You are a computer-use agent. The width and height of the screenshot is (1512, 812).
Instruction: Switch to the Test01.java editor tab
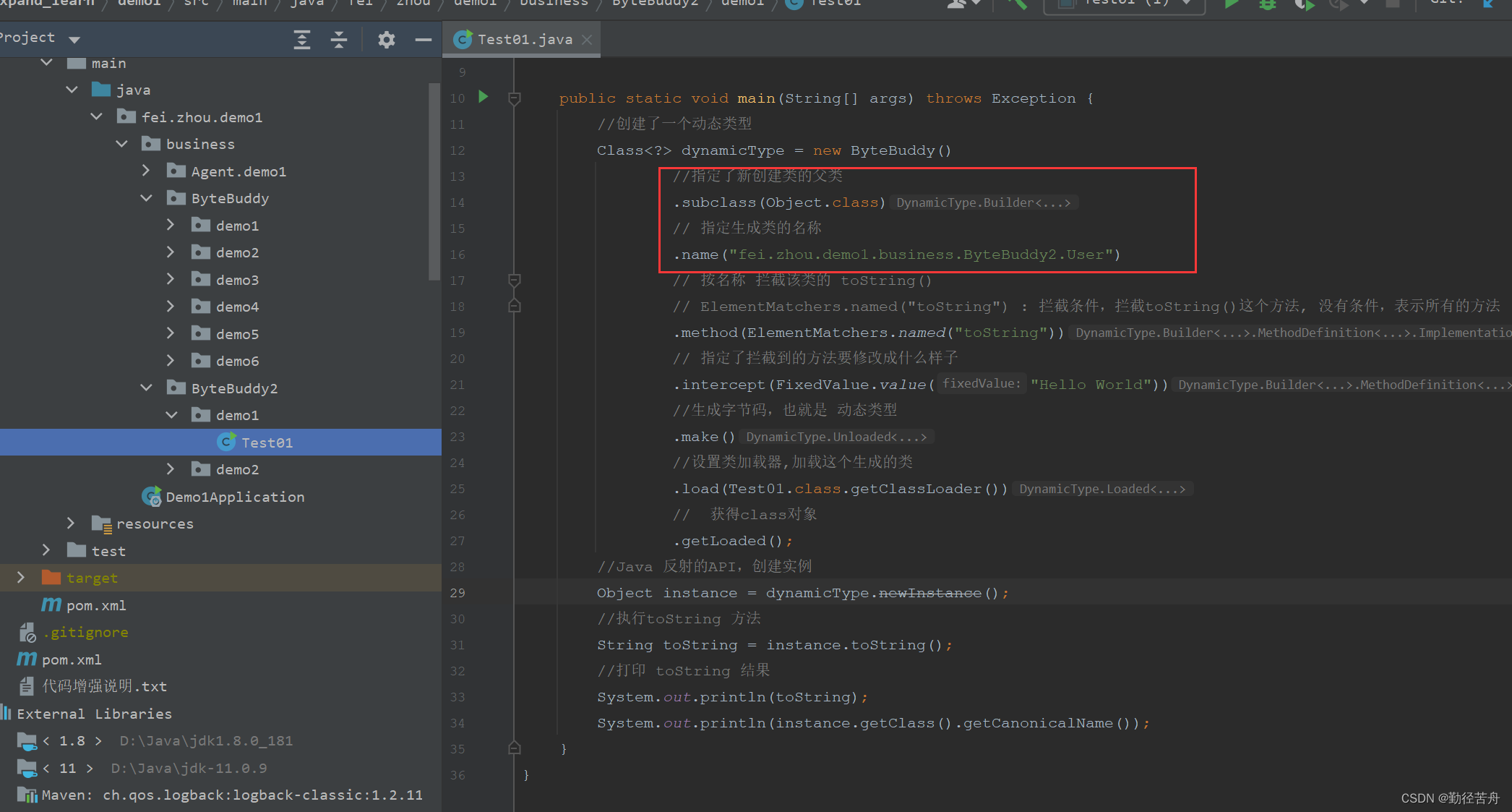coord(524,40)
